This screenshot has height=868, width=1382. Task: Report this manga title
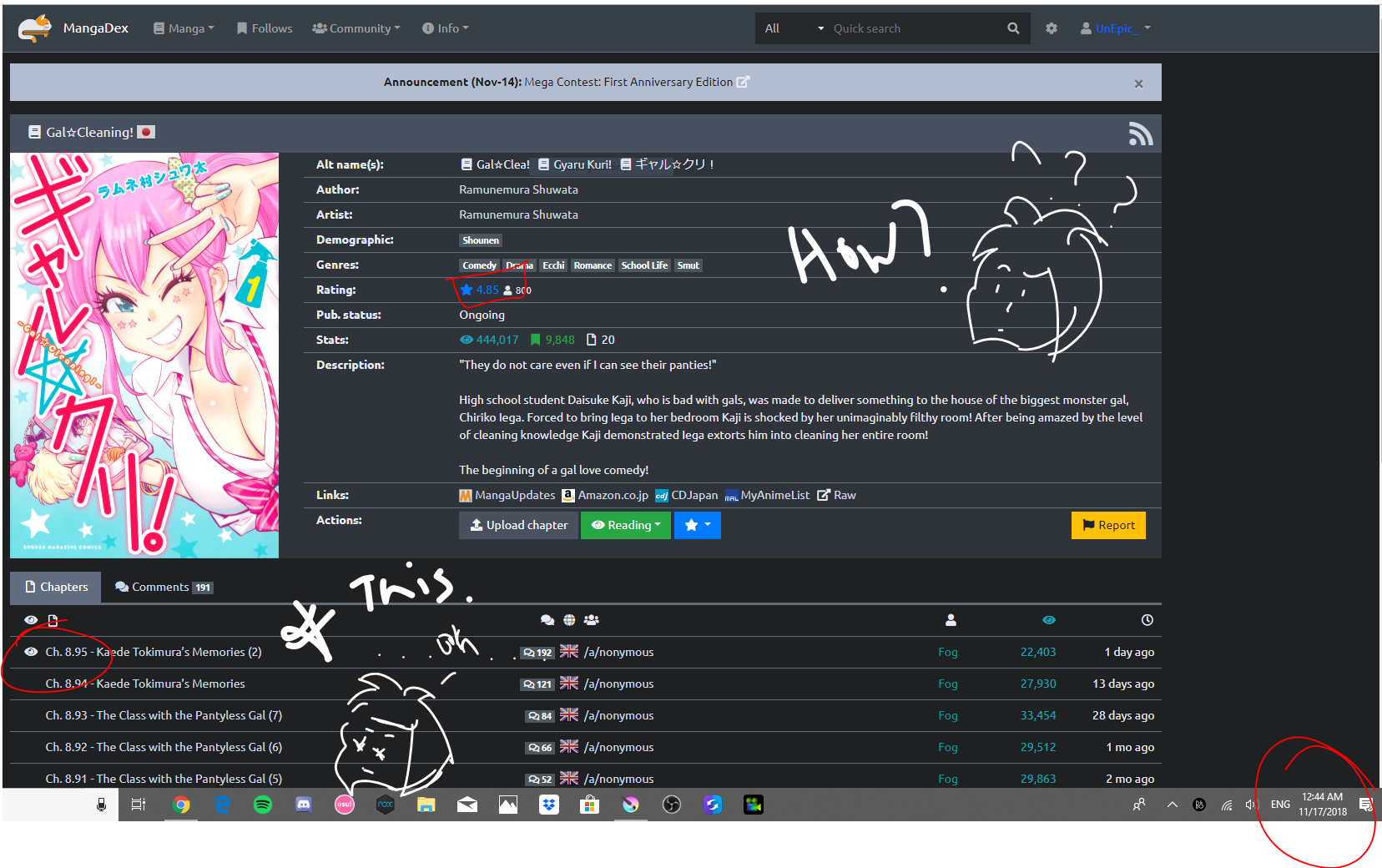[1108, 525]
